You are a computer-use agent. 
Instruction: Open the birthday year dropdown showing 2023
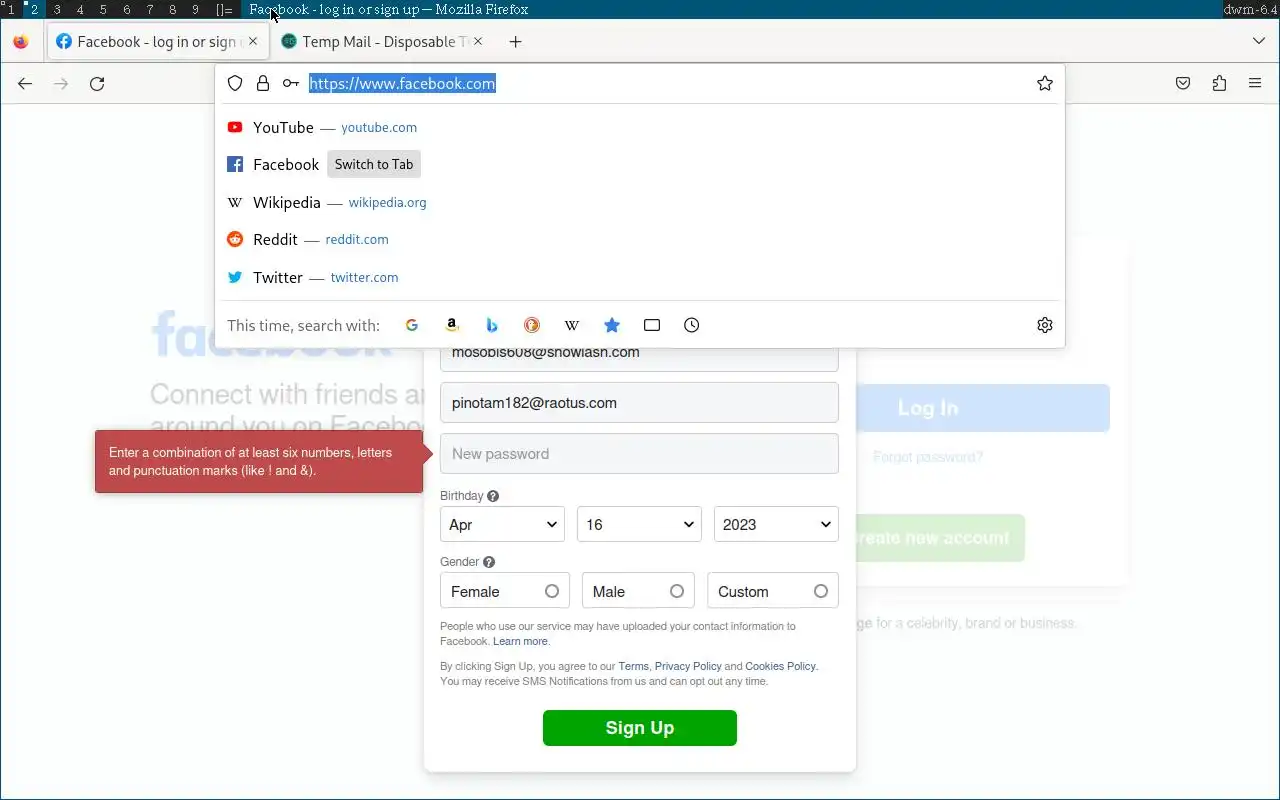click(776, 524)
